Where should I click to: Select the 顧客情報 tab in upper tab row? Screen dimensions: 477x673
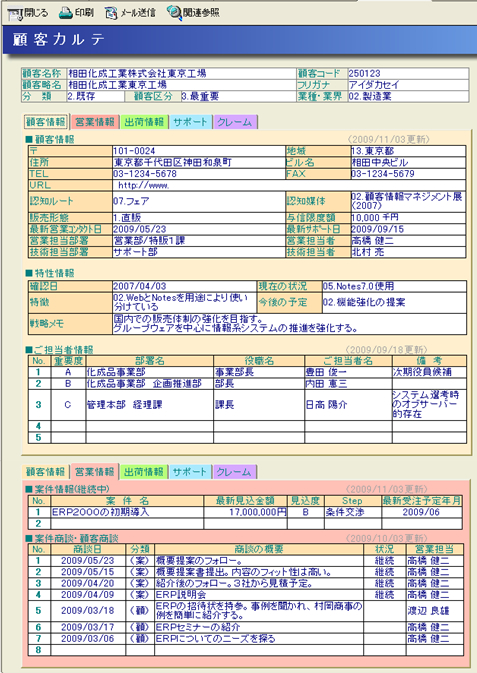pos(46,122)
